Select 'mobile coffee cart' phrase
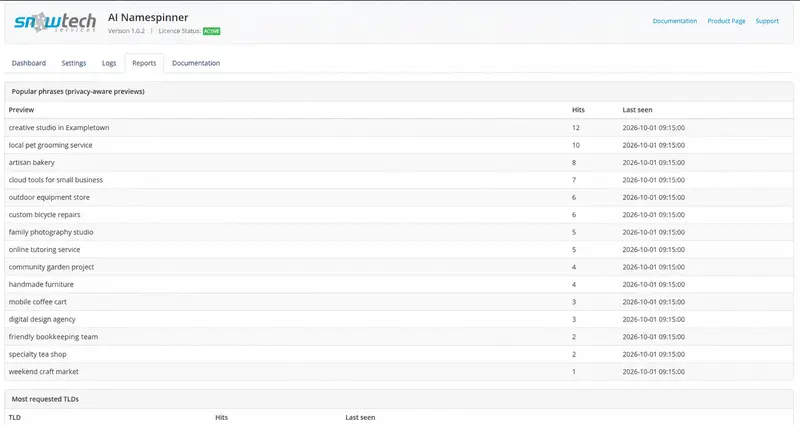The height and width of the screenshot is (425, 800). 38,302
